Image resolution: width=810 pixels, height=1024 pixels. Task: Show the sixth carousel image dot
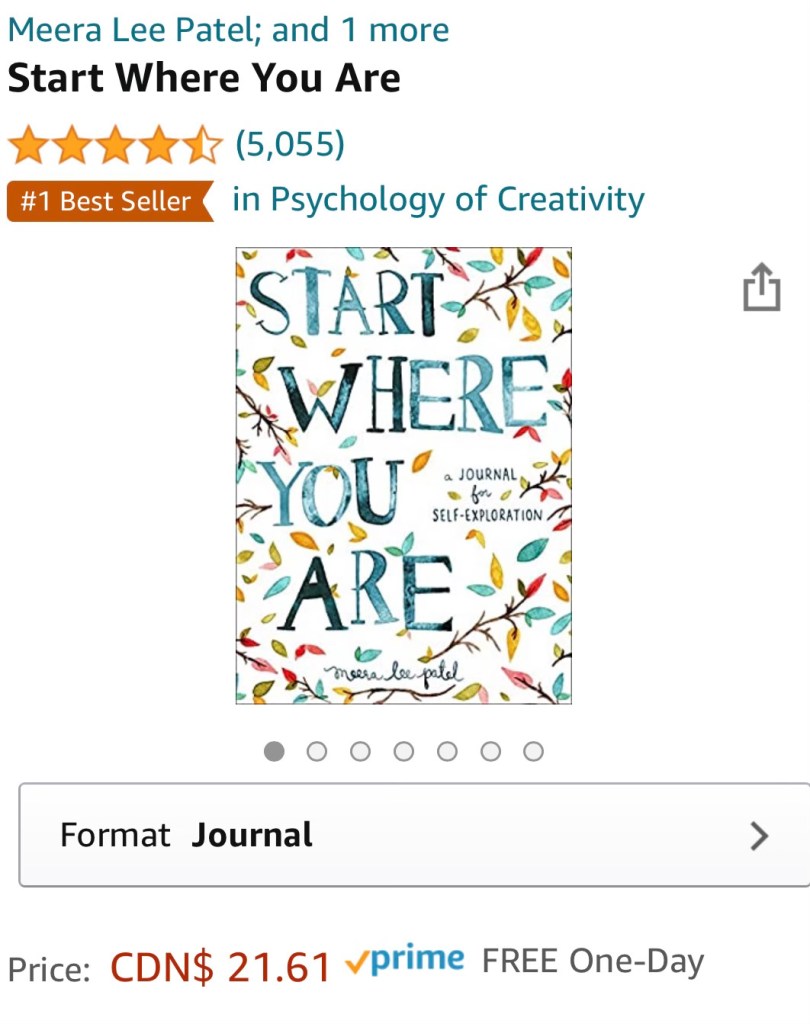pyautogui.click(x=490, y=751)
